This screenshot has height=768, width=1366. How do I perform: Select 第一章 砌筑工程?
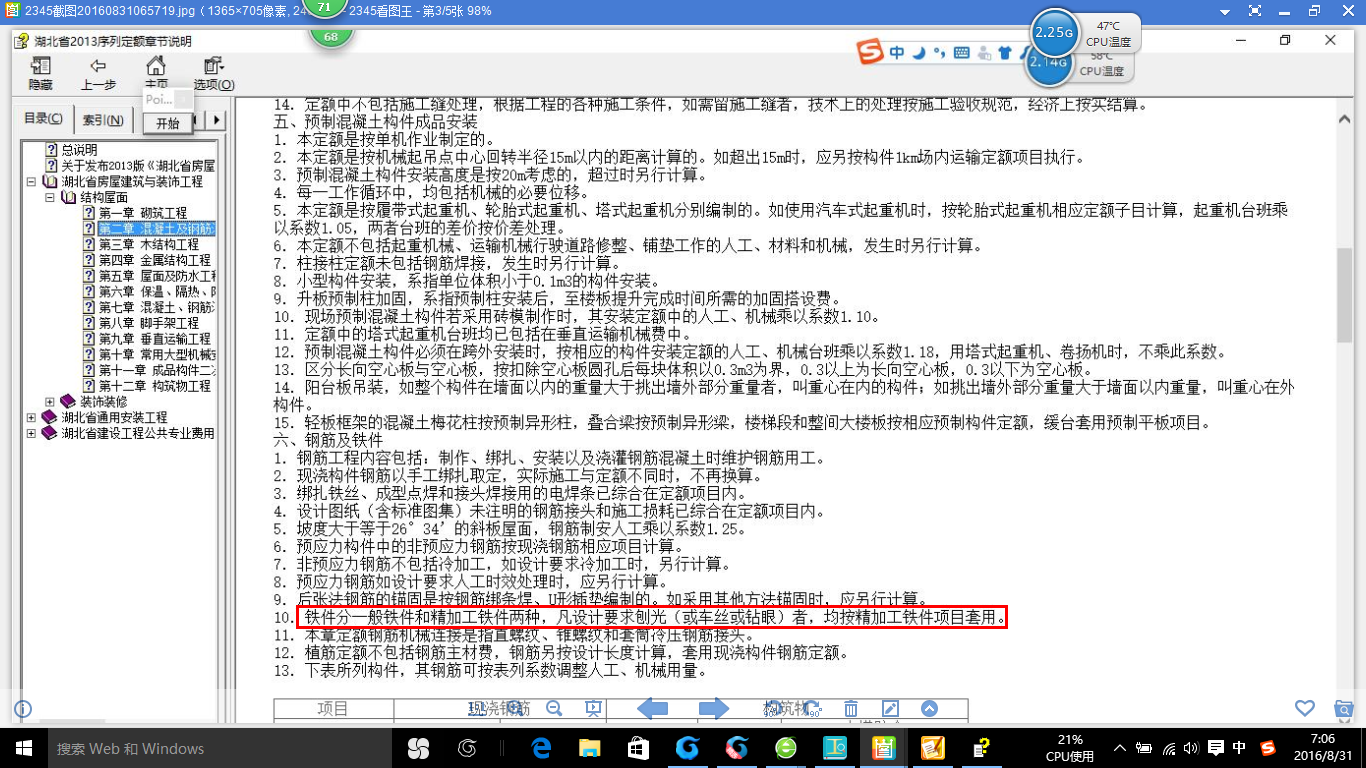142,213
